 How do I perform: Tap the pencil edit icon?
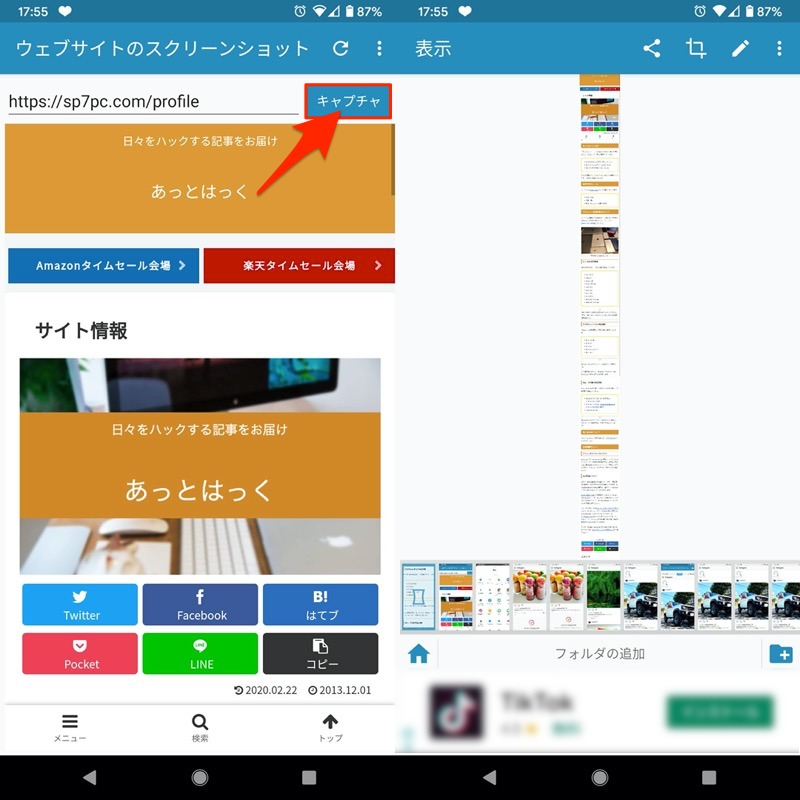pos(740,49)
